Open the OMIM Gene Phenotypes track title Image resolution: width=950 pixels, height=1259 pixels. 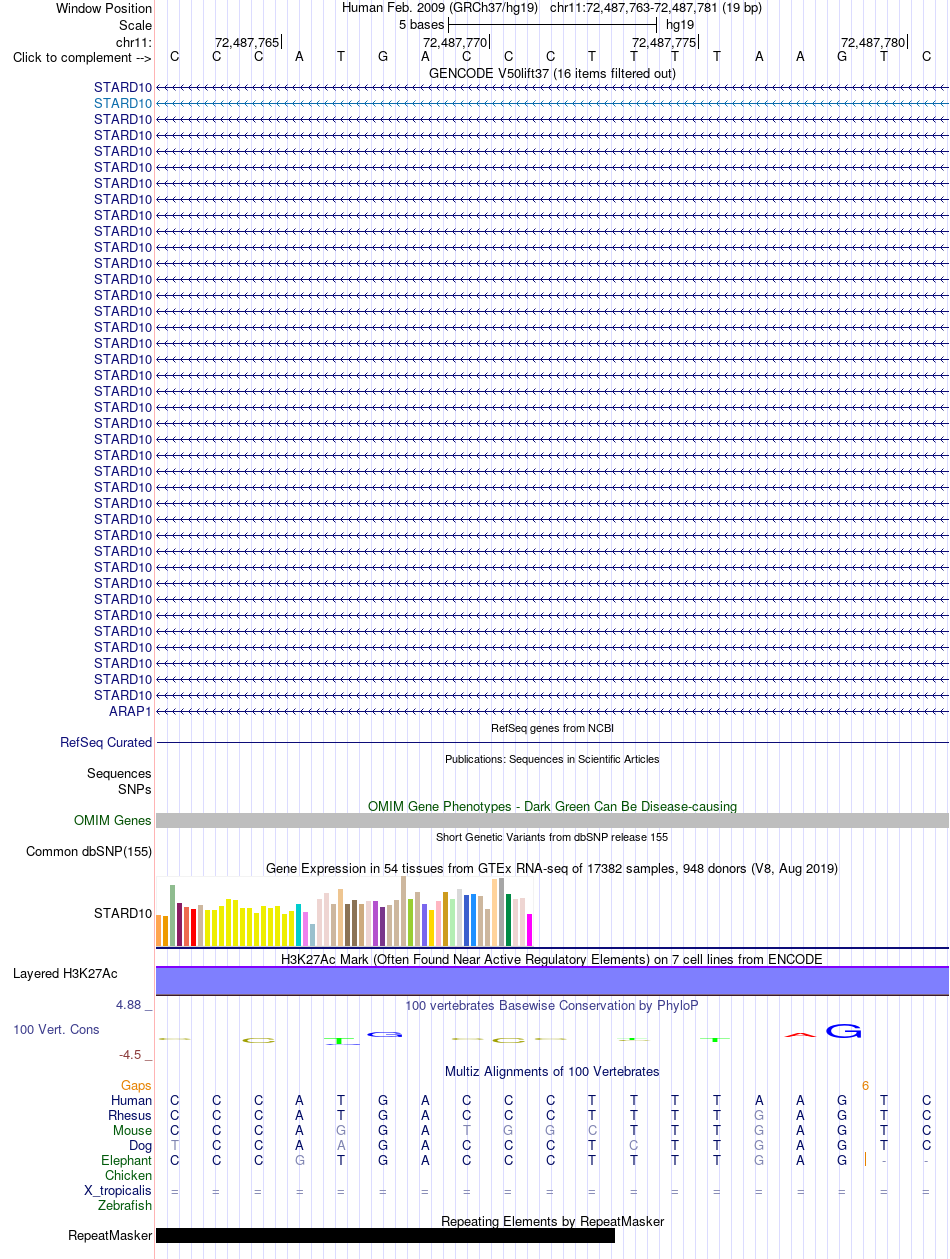552,806
